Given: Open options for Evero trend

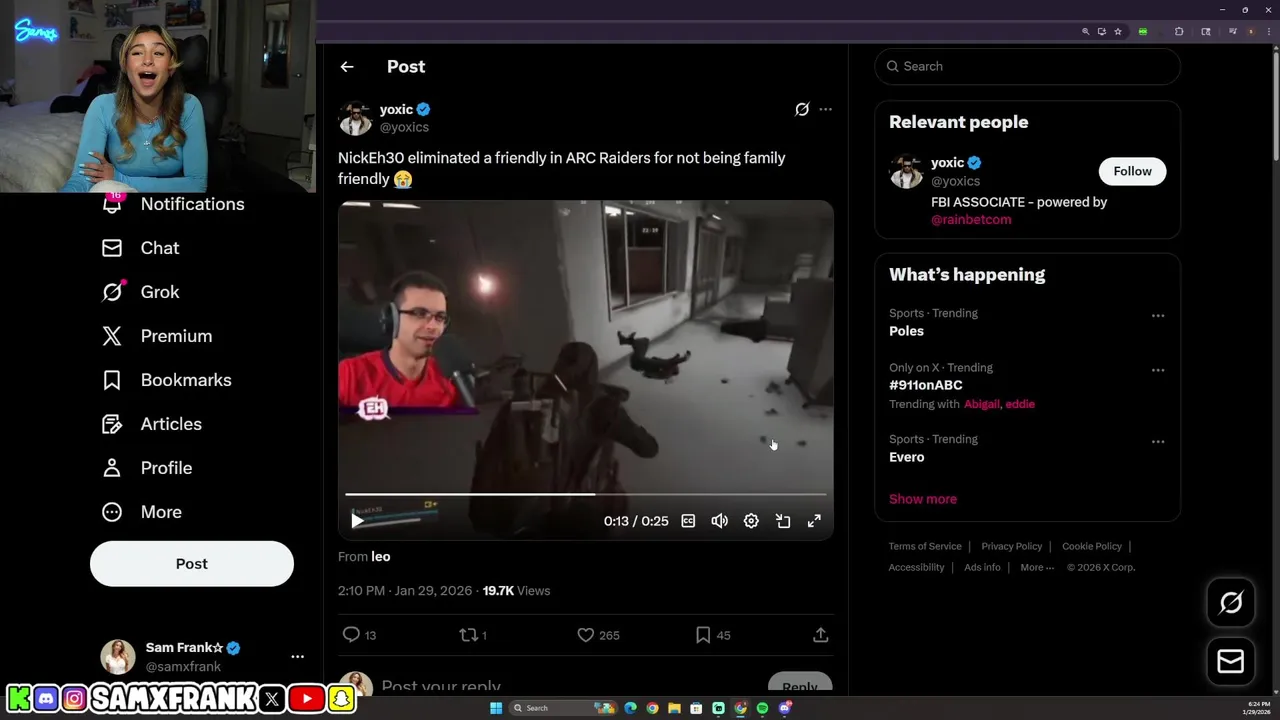Looking at the screenshot, I should (x=1158, y=442).
